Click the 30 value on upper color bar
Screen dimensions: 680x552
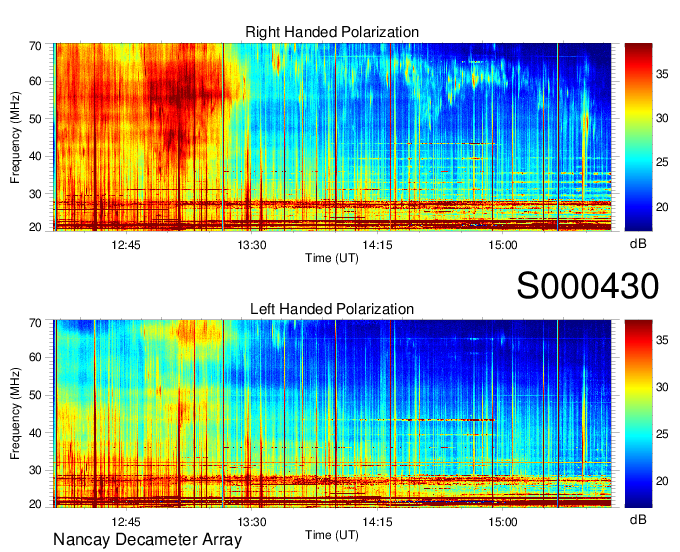[x=662, y=118]
